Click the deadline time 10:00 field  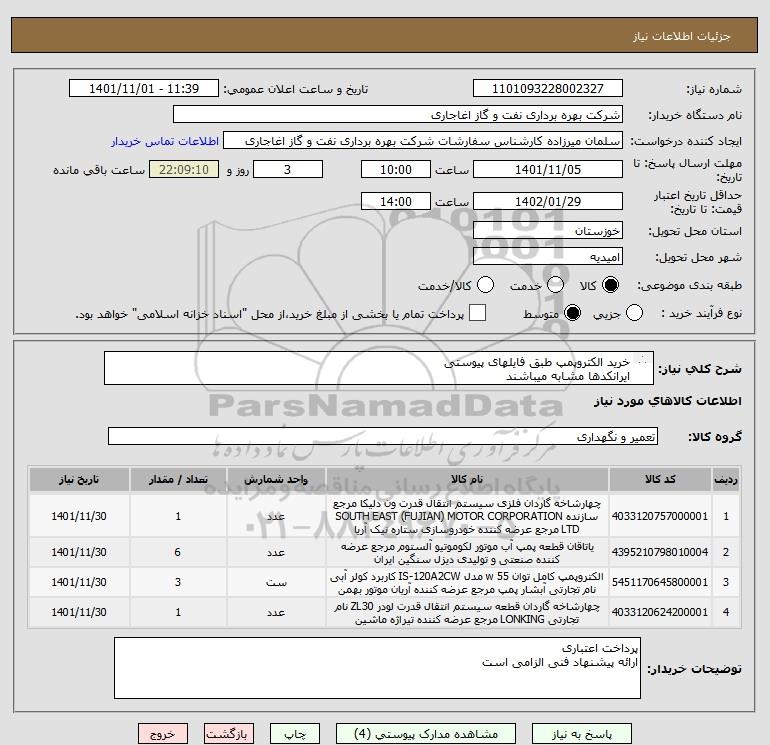coord(396,170)
